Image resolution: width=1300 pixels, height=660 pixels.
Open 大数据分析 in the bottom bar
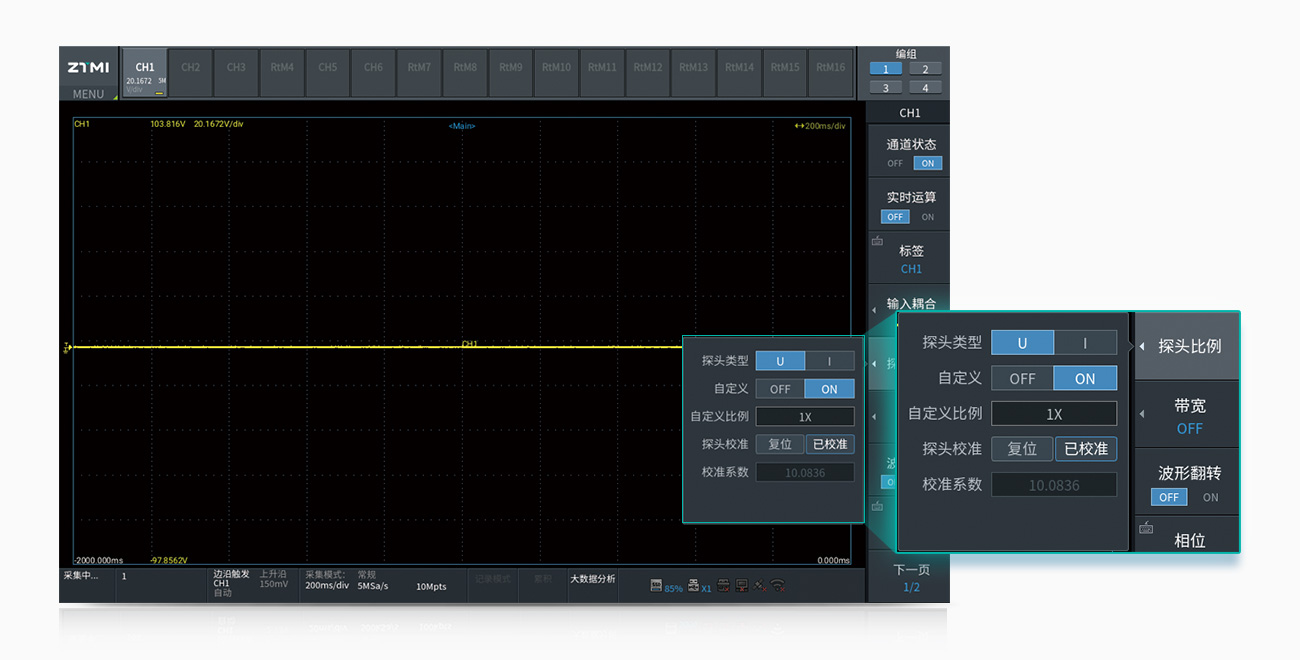coord(593,579)
